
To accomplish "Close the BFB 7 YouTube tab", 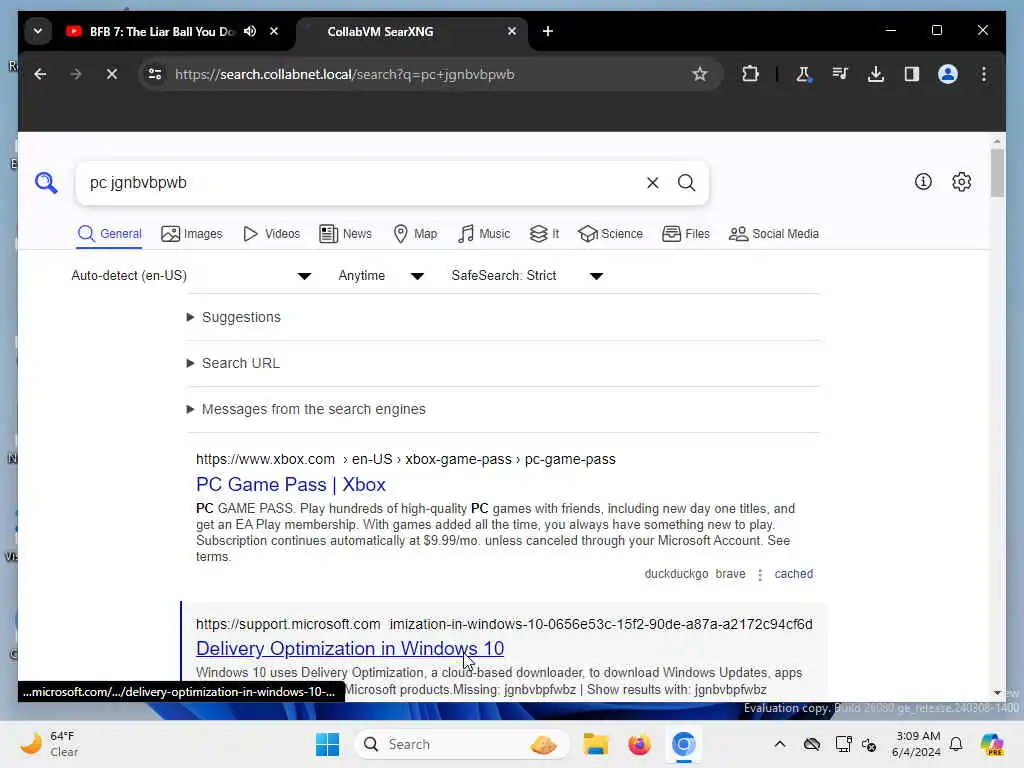I will [x=274, y=31].
